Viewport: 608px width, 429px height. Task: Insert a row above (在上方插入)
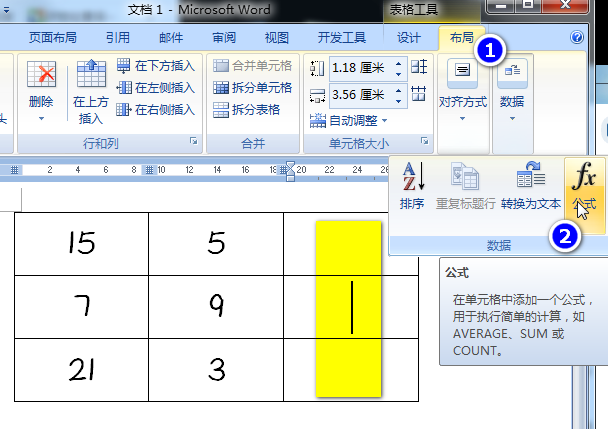(x=91, y=92)
